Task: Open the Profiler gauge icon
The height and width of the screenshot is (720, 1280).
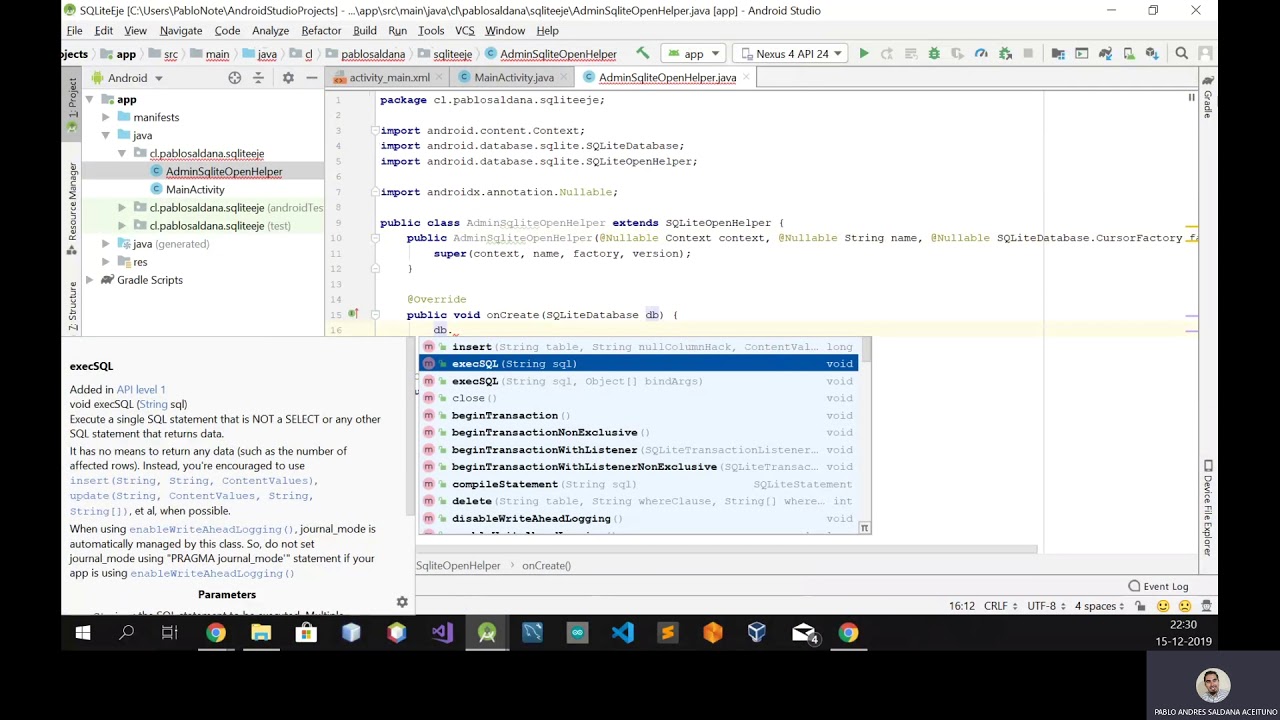Action: [x=981, y=54]
